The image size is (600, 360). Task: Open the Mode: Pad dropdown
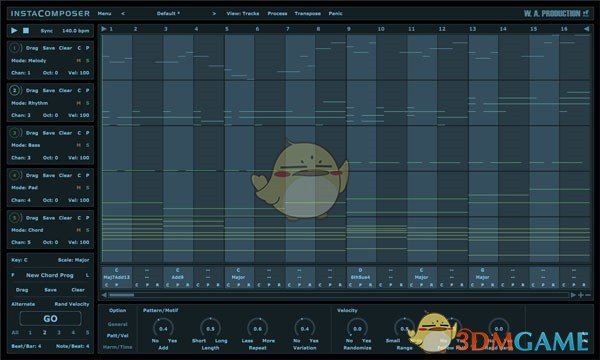[x=24, y=188]
